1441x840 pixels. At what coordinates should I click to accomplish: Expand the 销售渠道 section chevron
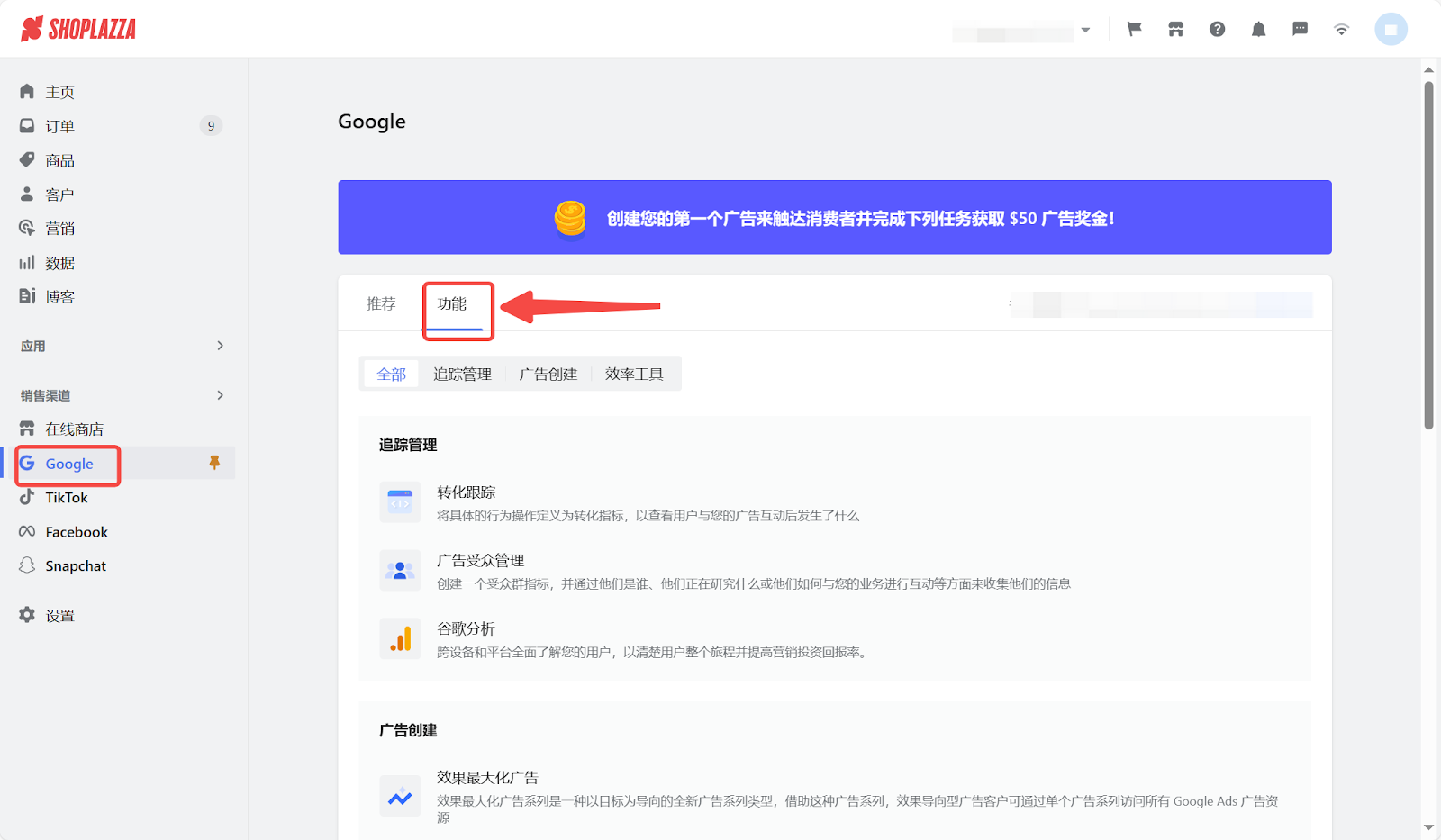(220, 395)
